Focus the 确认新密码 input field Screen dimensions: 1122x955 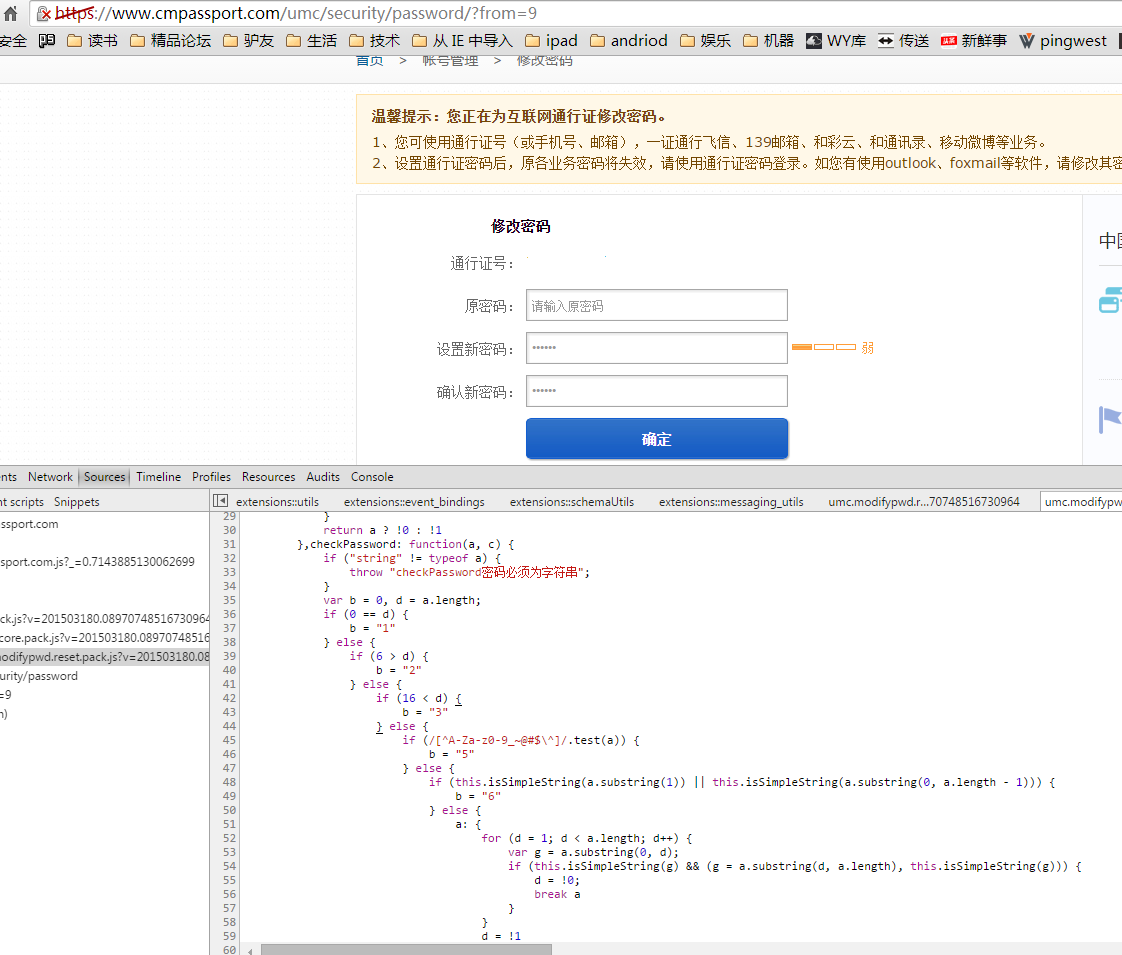point(656,391)
